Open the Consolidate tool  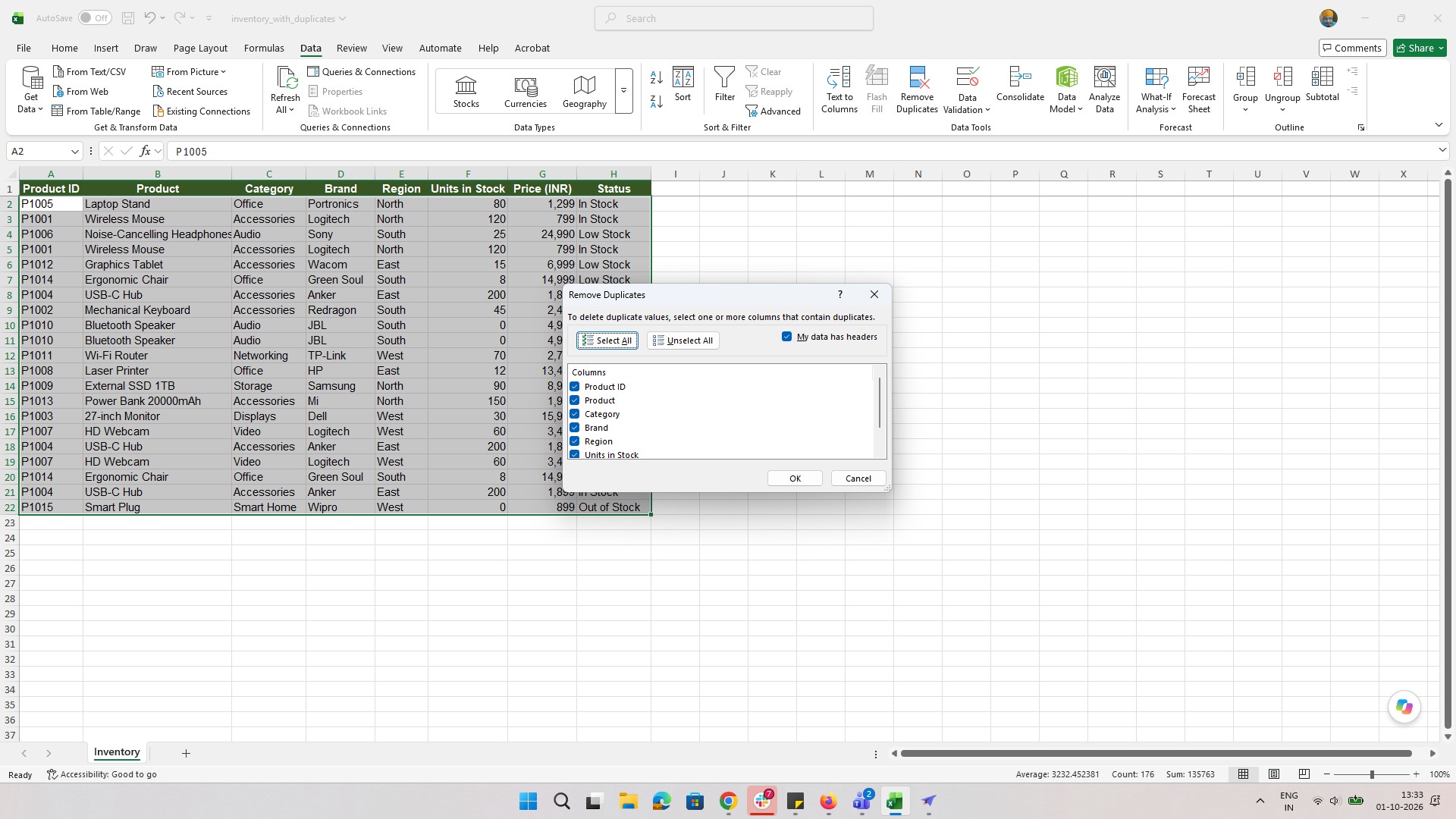point(1020,84)
